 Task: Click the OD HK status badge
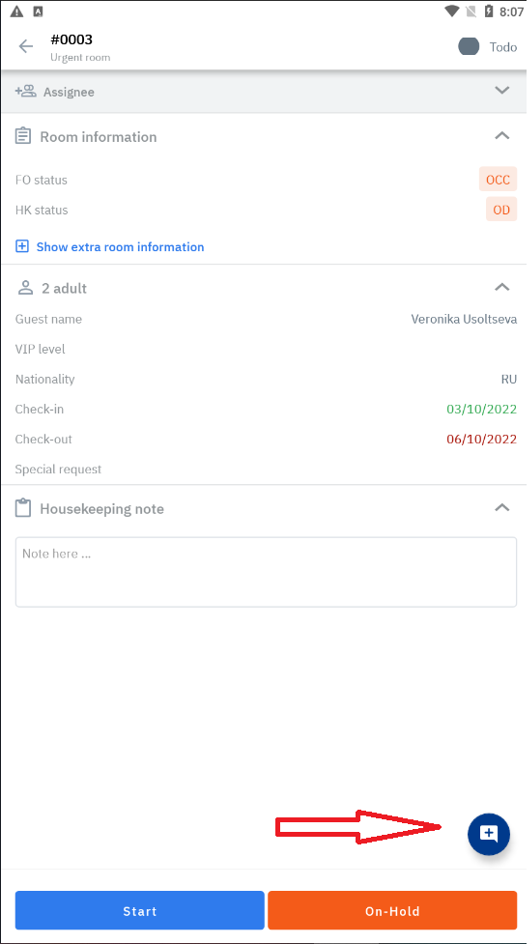pos(501,210)
